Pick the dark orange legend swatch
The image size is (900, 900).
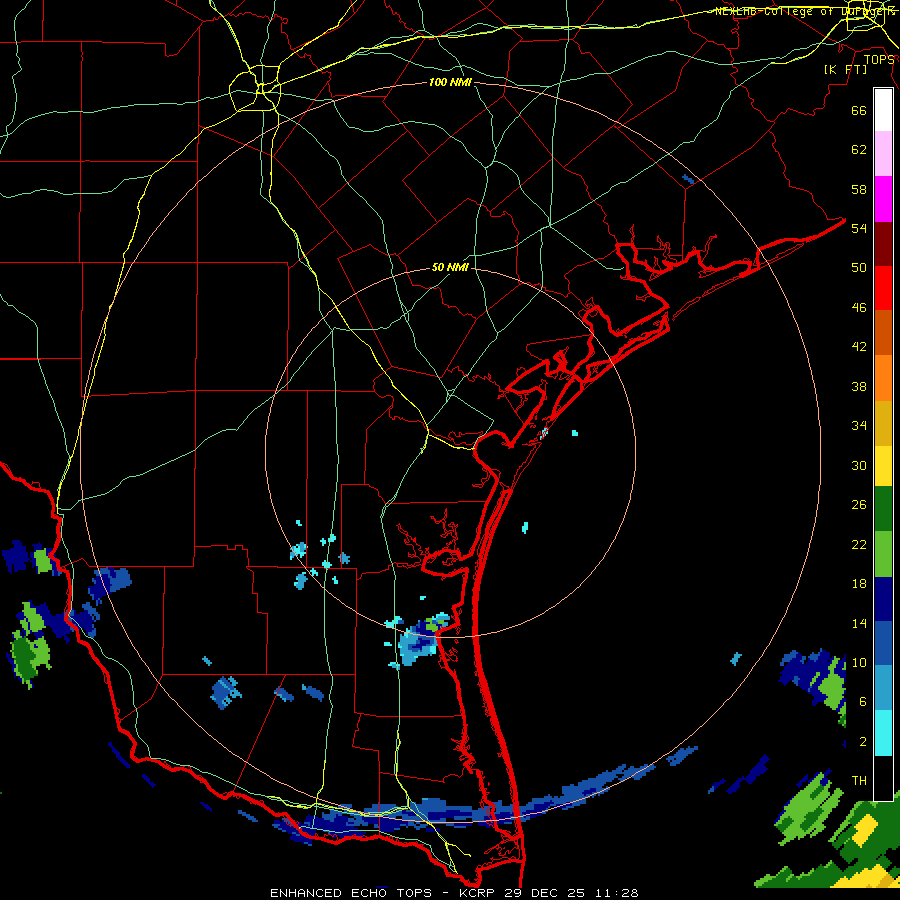883,332
